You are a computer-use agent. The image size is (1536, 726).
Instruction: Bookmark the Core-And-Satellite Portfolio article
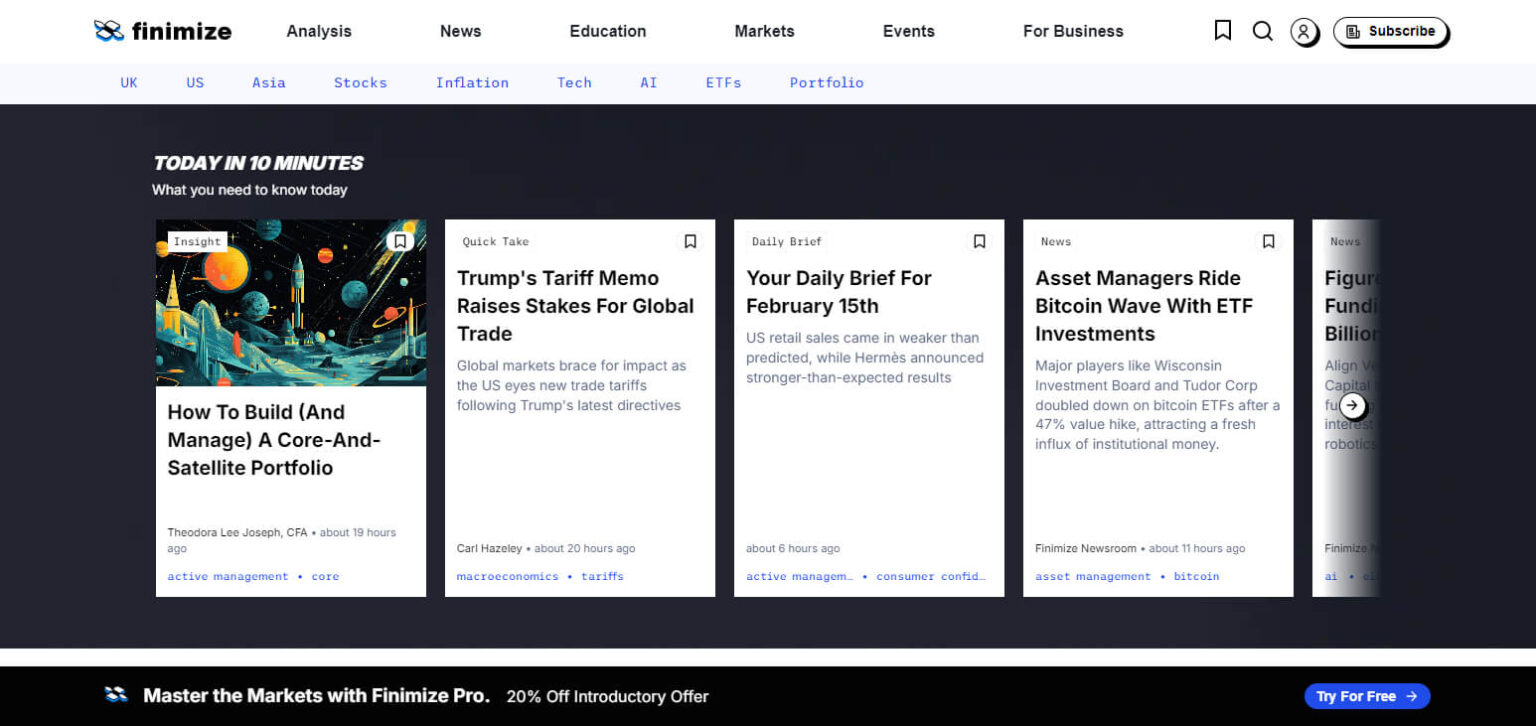pos(400,241)
